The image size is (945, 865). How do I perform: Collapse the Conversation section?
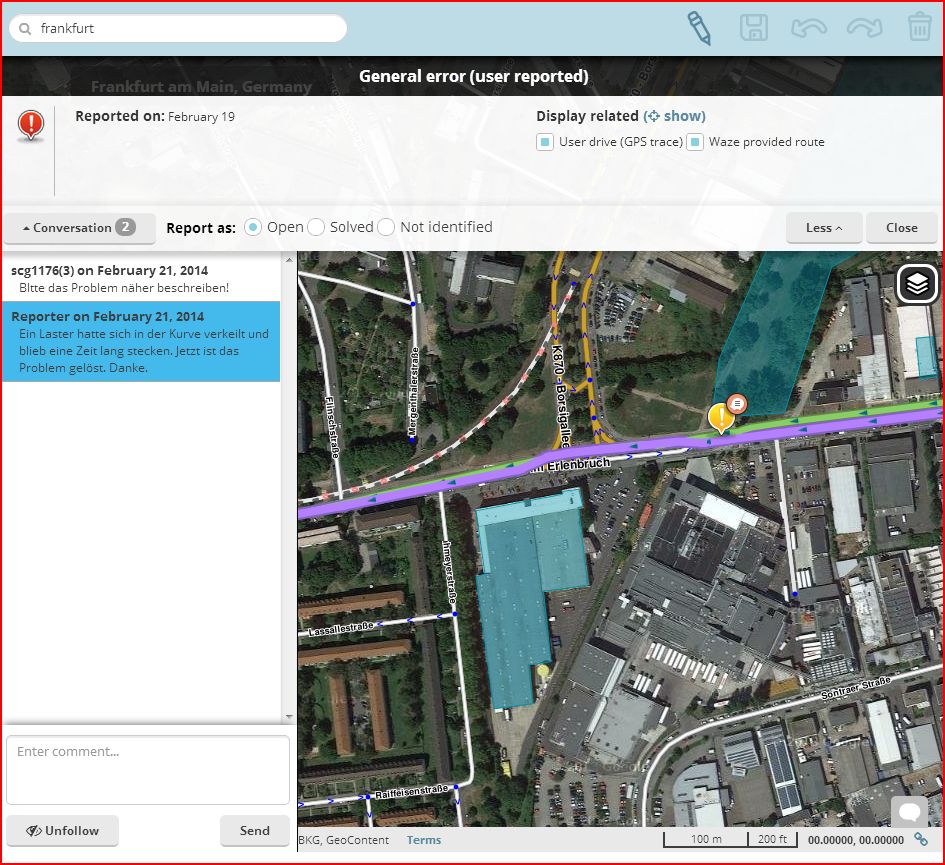coord(80,228)
